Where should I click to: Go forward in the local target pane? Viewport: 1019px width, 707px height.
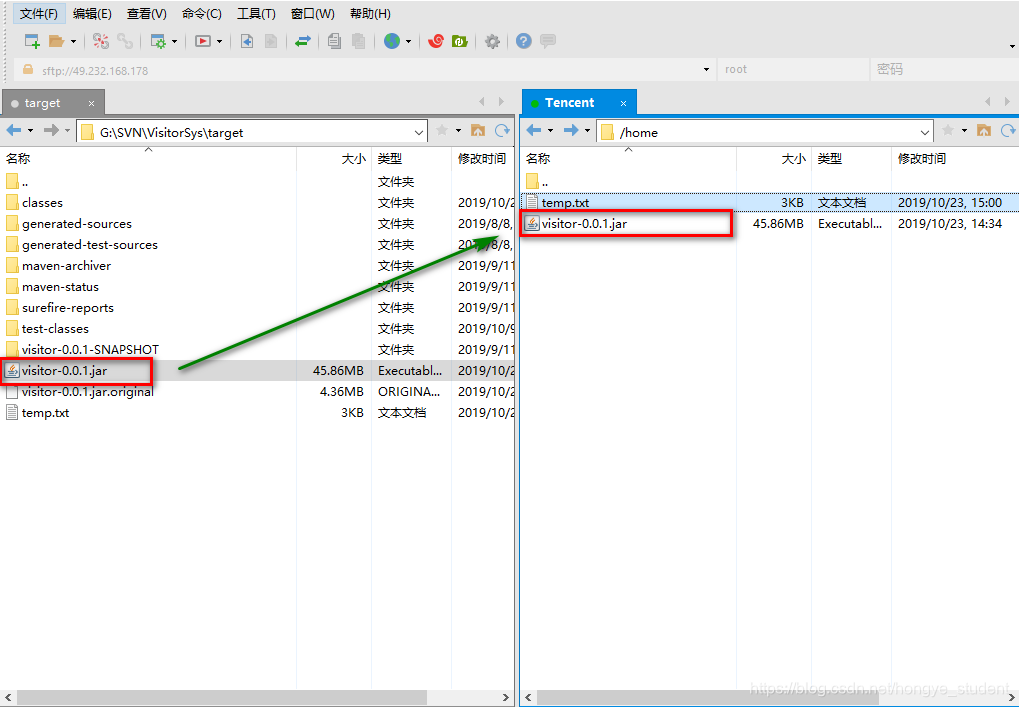point(51,131)
